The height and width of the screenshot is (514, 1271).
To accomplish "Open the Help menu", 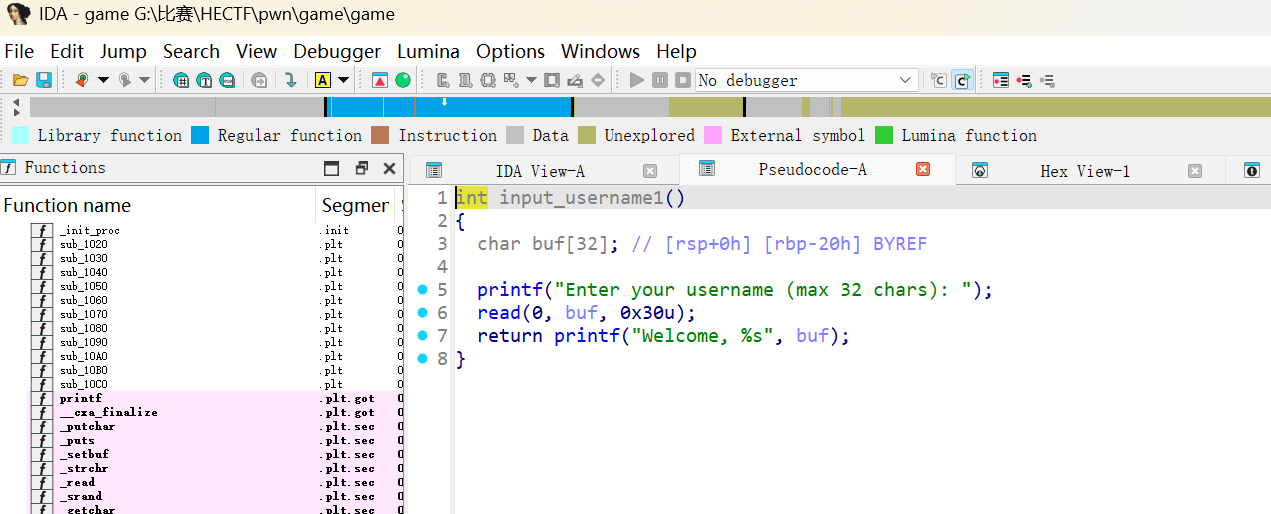I will pyautogui.click(x=676, y=51).
